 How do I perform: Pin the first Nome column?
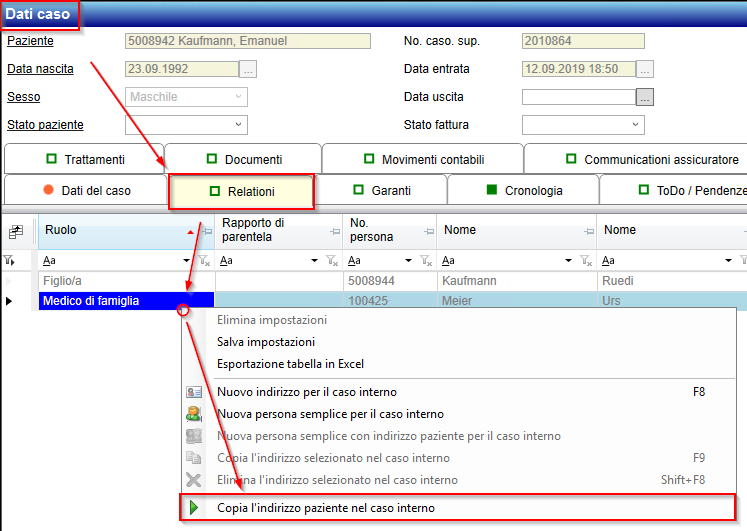pyautogui.click(x=589, y=231)
